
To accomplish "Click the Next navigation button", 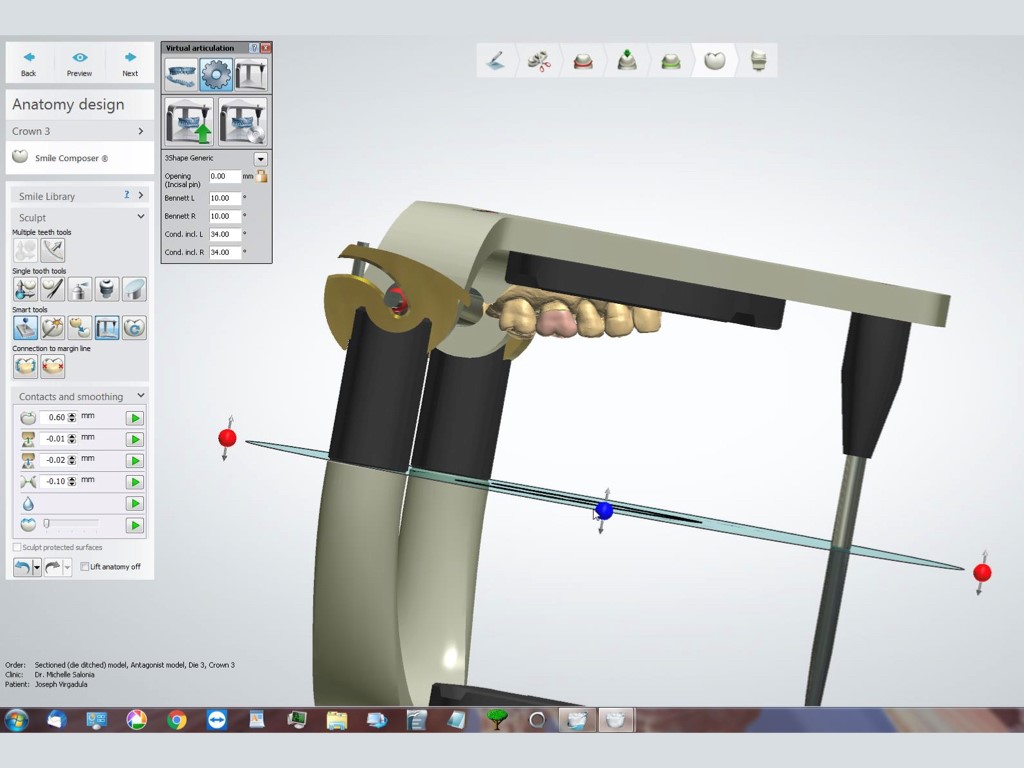I will (129, 62).
